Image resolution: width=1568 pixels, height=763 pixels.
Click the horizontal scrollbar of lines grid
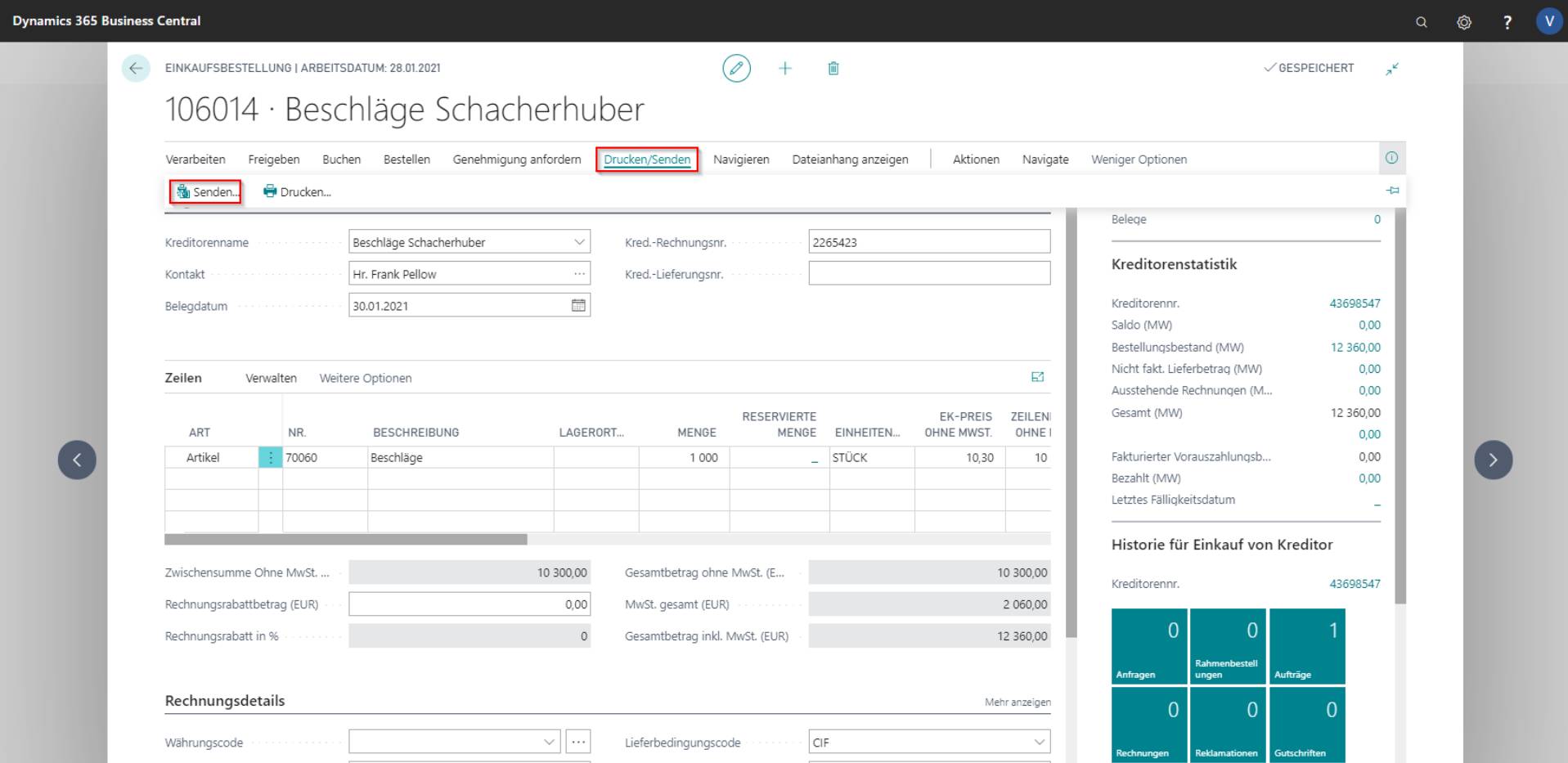pos(346,540)
